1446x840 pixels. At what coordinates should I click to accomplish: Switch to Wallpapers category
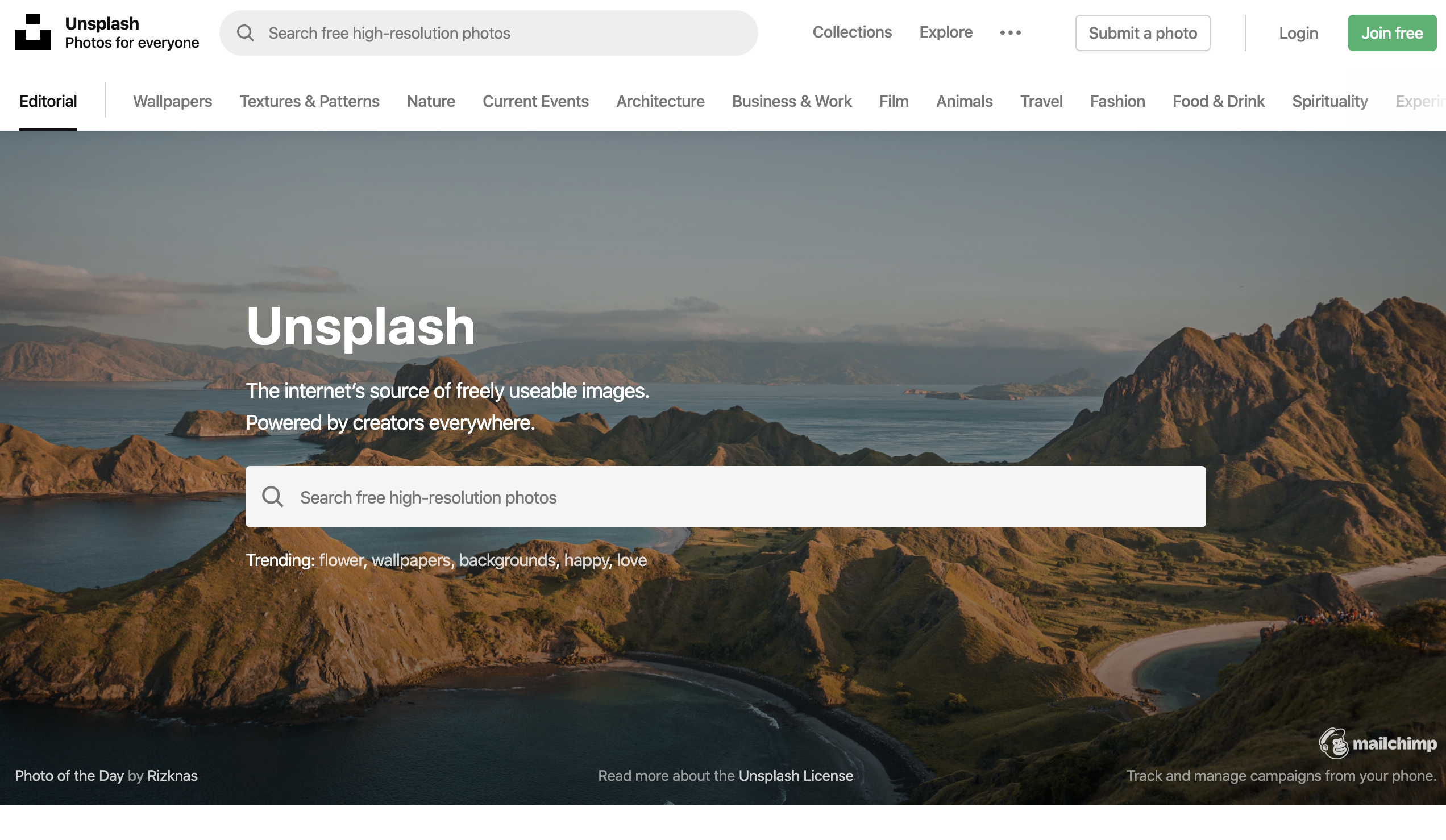pyautogui.click(x=173, y=101)
